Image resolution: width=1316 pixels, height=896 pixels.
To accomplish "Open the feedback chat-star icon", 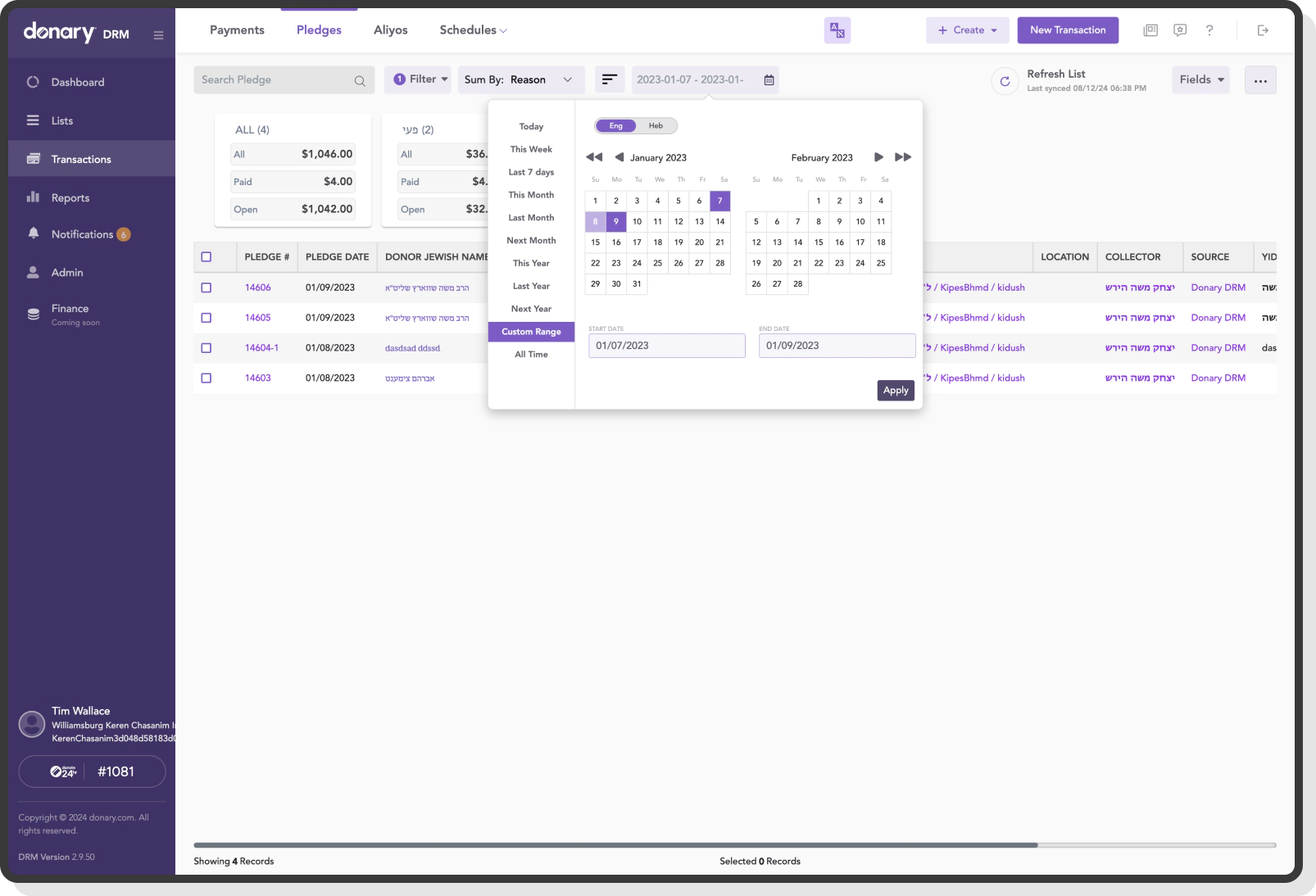I will 1180,30.
